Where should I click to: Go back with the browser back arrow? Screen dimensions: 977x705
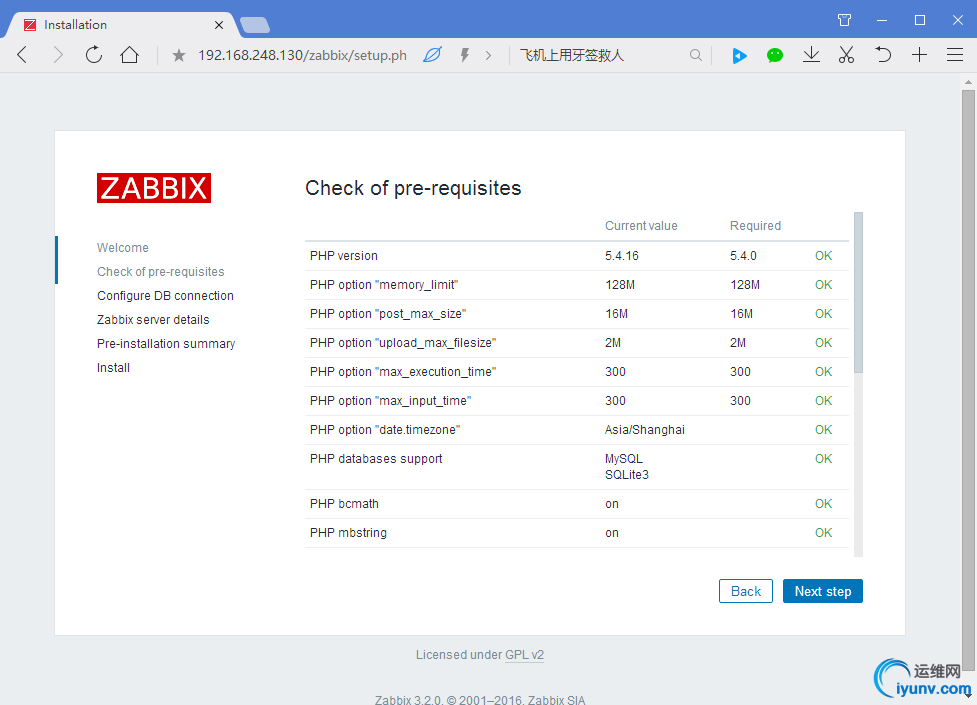22,55
